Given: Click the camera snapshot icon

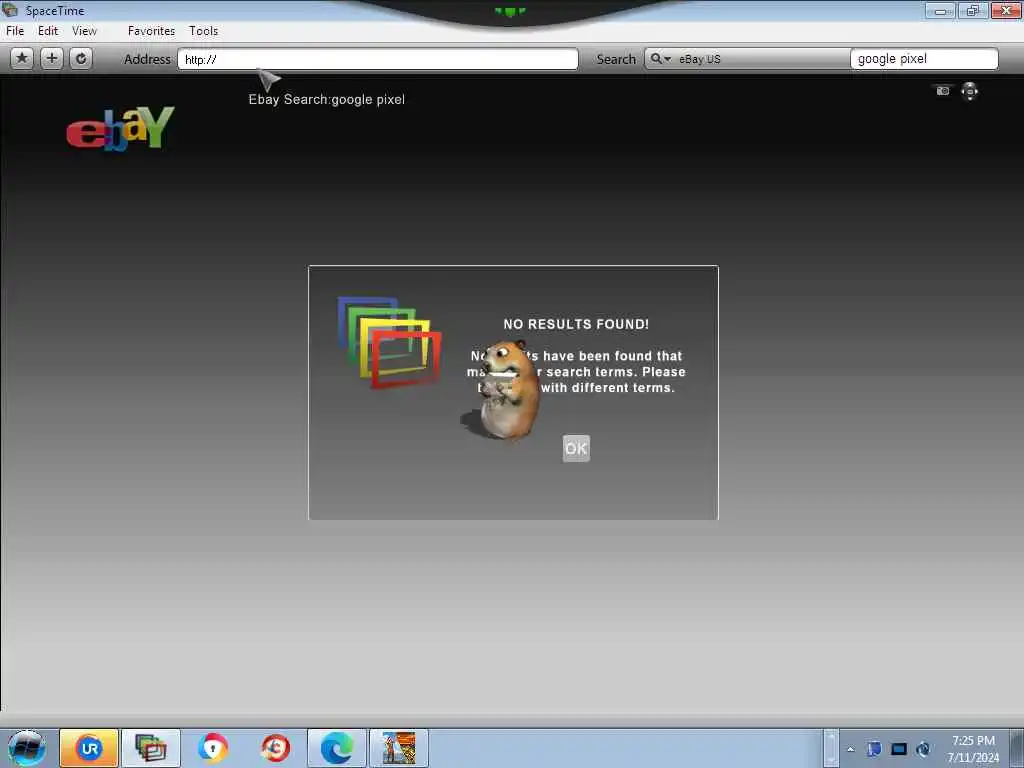Looking at the screenshot, I should [x=942, y=91].
